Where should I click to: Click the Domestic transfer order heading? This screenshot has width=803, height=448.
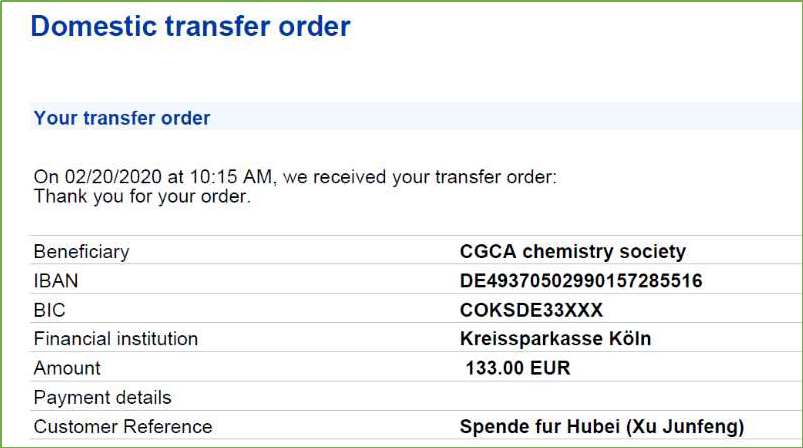point(191,27)
